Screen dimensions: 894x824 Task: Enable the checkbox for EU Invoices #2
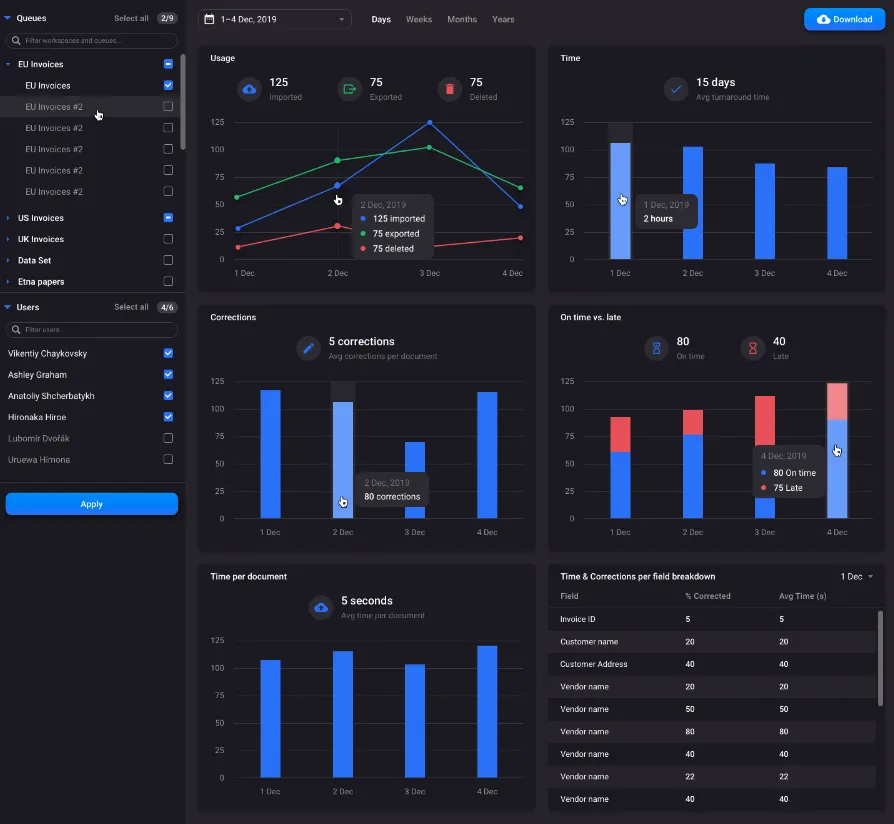click(x=168, y=106)
